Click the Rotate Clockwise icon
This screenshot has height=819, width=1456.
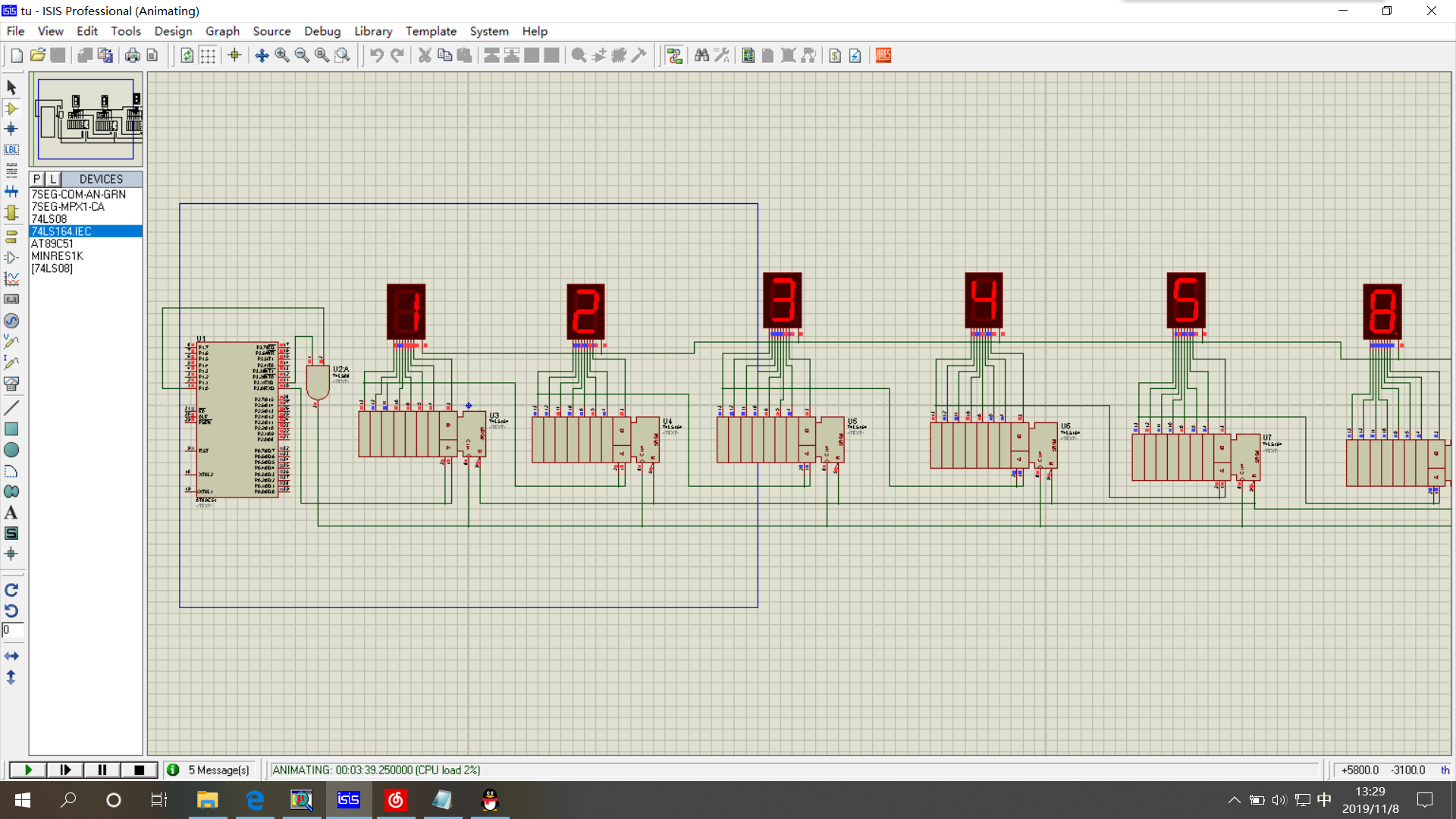pyautogui.click(x=11, y=590)
